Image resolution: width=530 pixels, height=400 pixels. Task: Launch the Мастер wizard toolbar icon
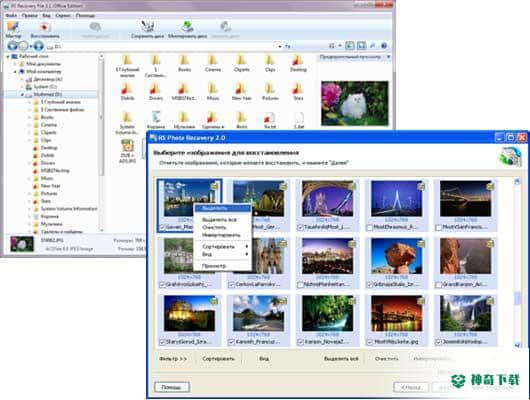14,29
